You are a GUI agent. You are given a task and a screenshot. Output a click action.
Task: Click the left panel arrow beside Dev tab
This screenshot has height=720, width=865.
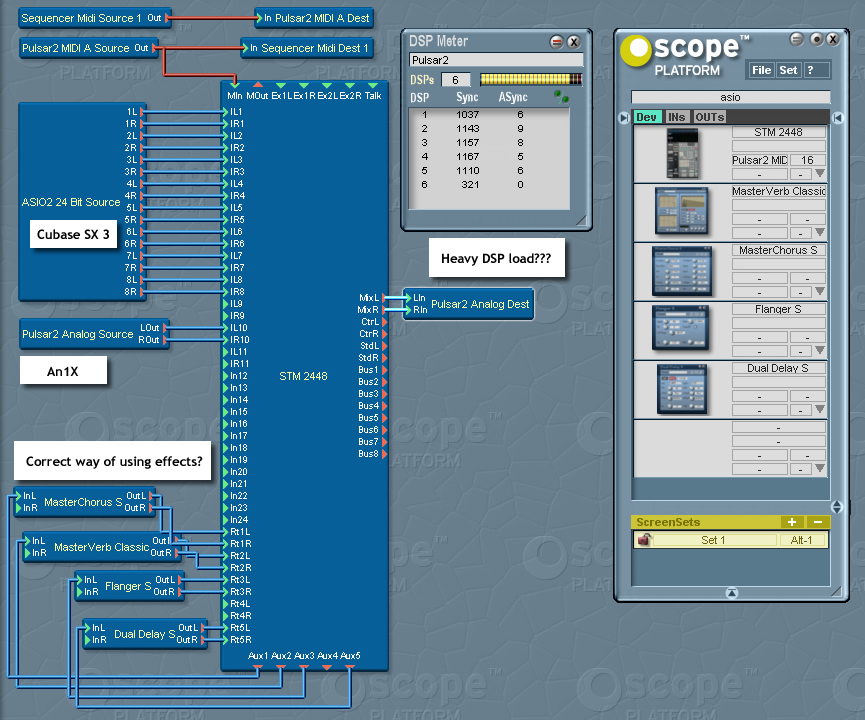coord(624,118)
